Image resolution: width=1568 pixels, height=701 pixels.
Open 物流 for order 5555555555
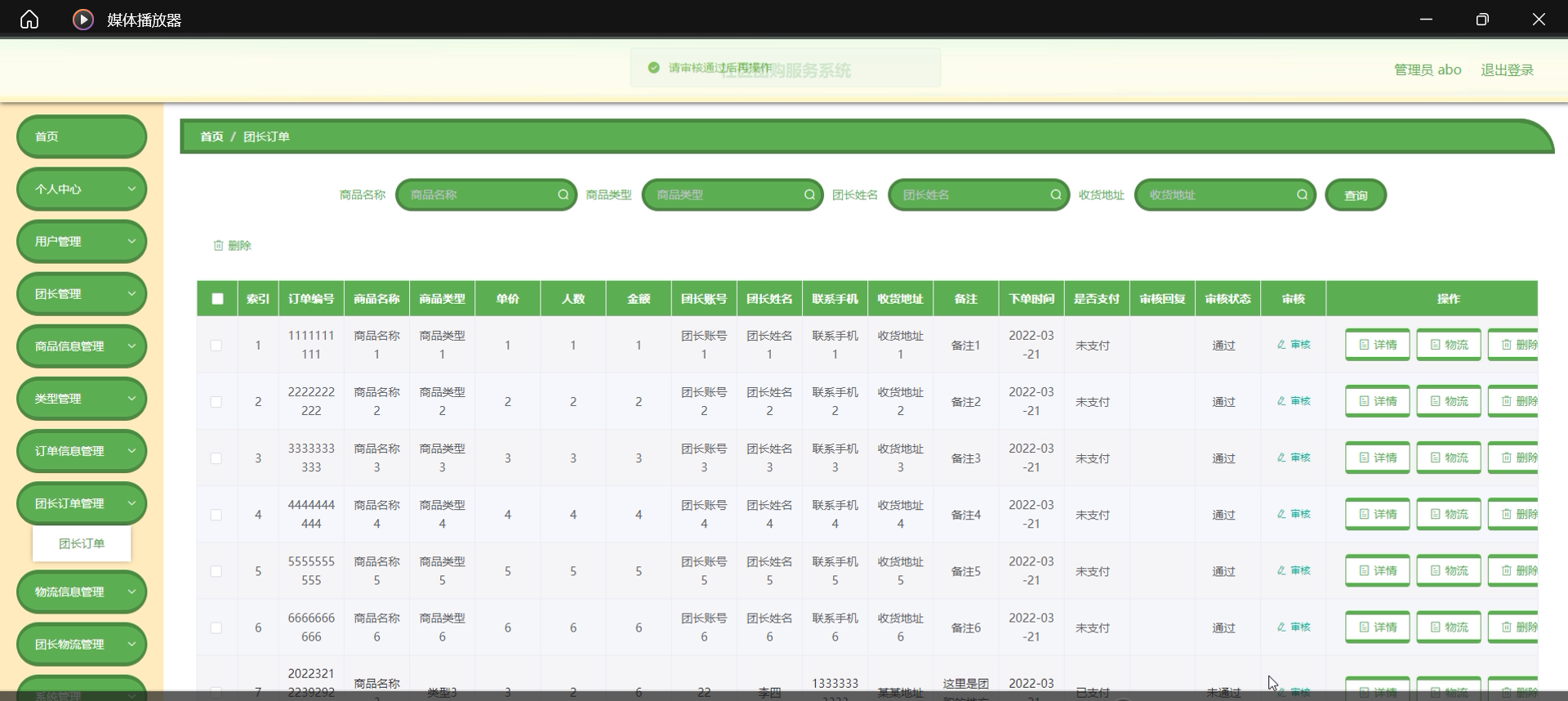1449,570
